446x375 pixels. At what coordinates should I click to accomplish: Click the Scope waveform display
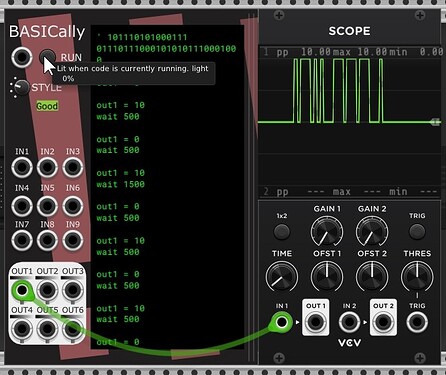[350, 122]
